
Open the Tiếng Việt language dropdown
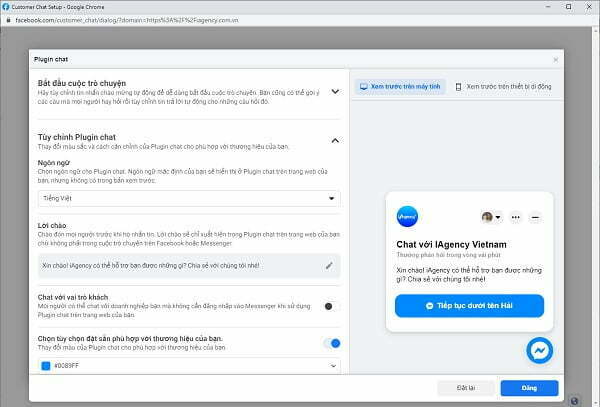click(x=189, y=198)
